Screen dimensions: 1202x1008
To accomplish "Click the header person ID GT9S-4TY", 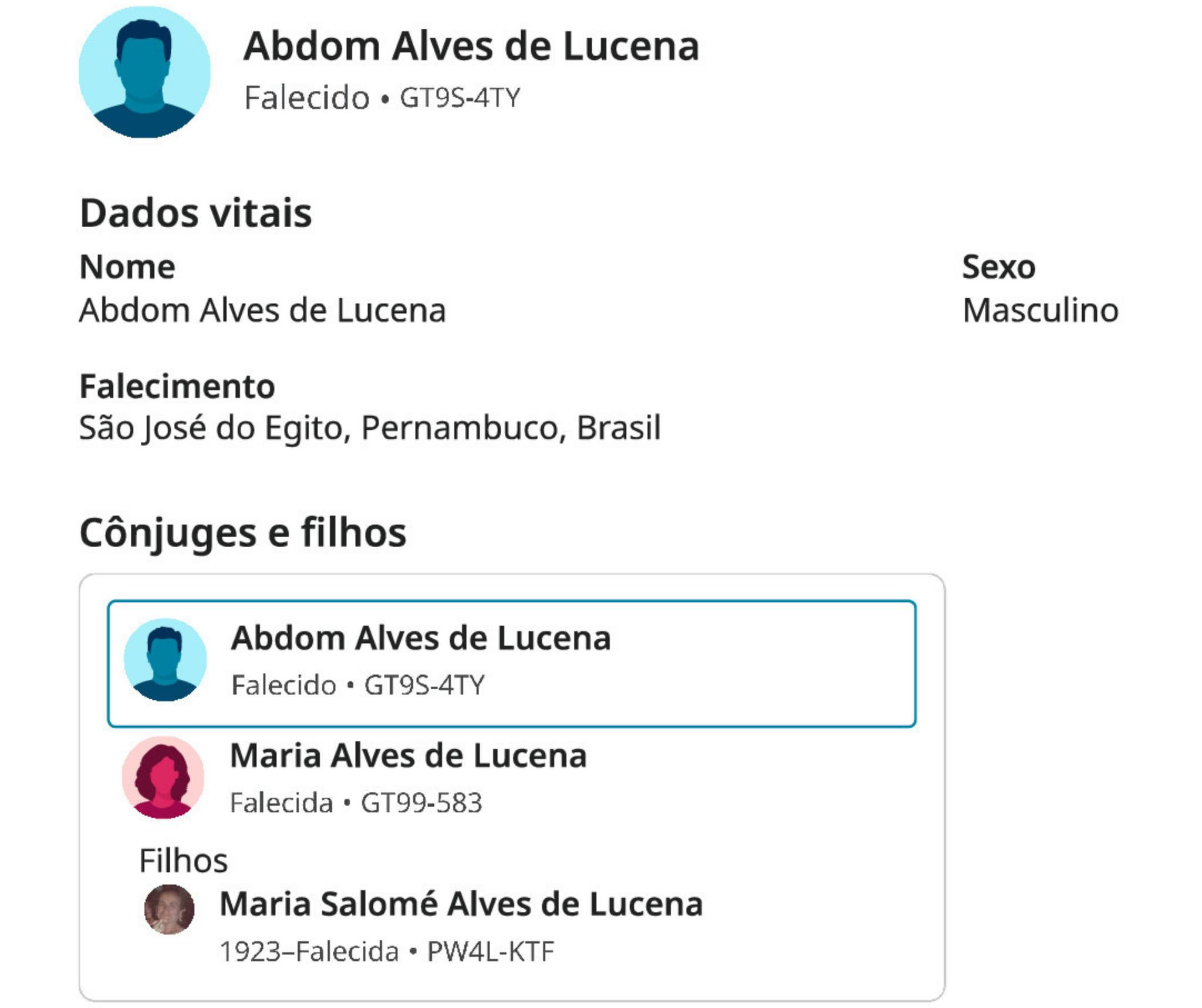I will 460,97.
